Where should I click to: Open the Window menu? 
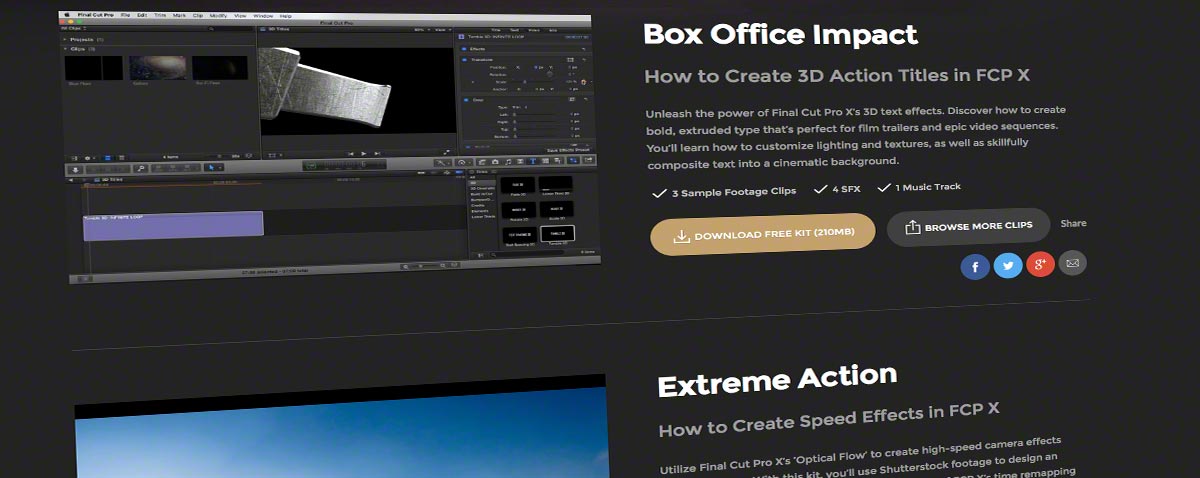[263, 15]
